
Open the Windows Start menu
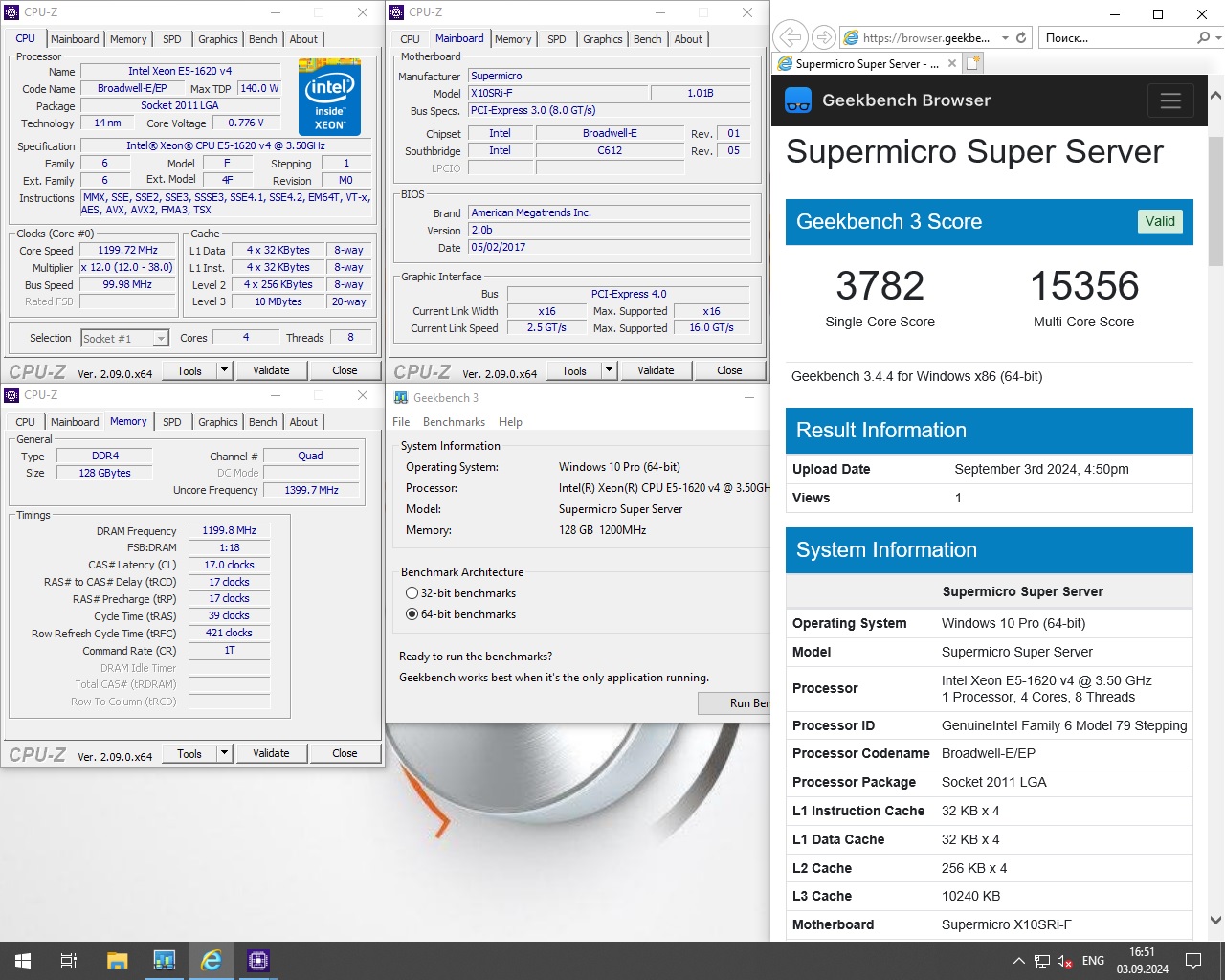tap(23, 961)
